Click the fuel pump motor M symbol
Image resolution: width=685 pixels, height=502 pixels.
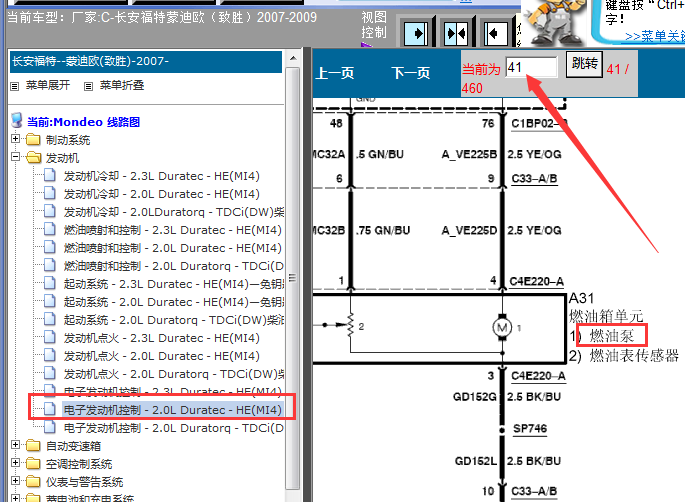(502, 328)
